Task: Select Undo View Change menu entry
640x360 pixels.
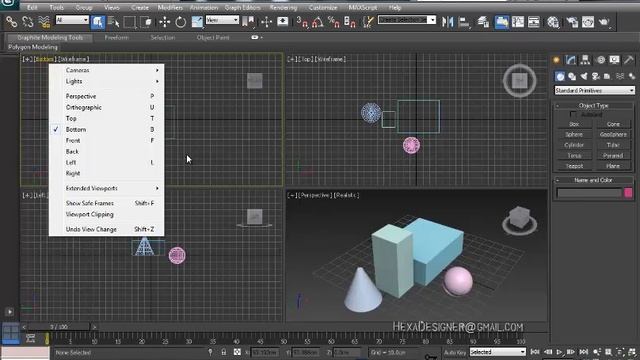Action: pos(107,229)
